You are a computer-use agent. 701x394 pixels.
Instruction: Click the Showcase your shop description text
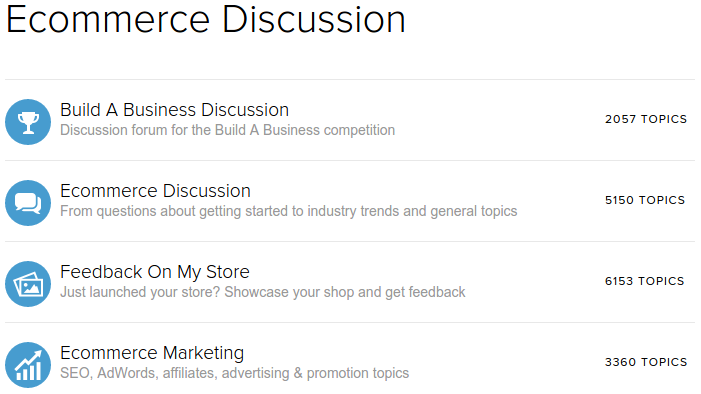pyautogui.click(x=262, y=292)
